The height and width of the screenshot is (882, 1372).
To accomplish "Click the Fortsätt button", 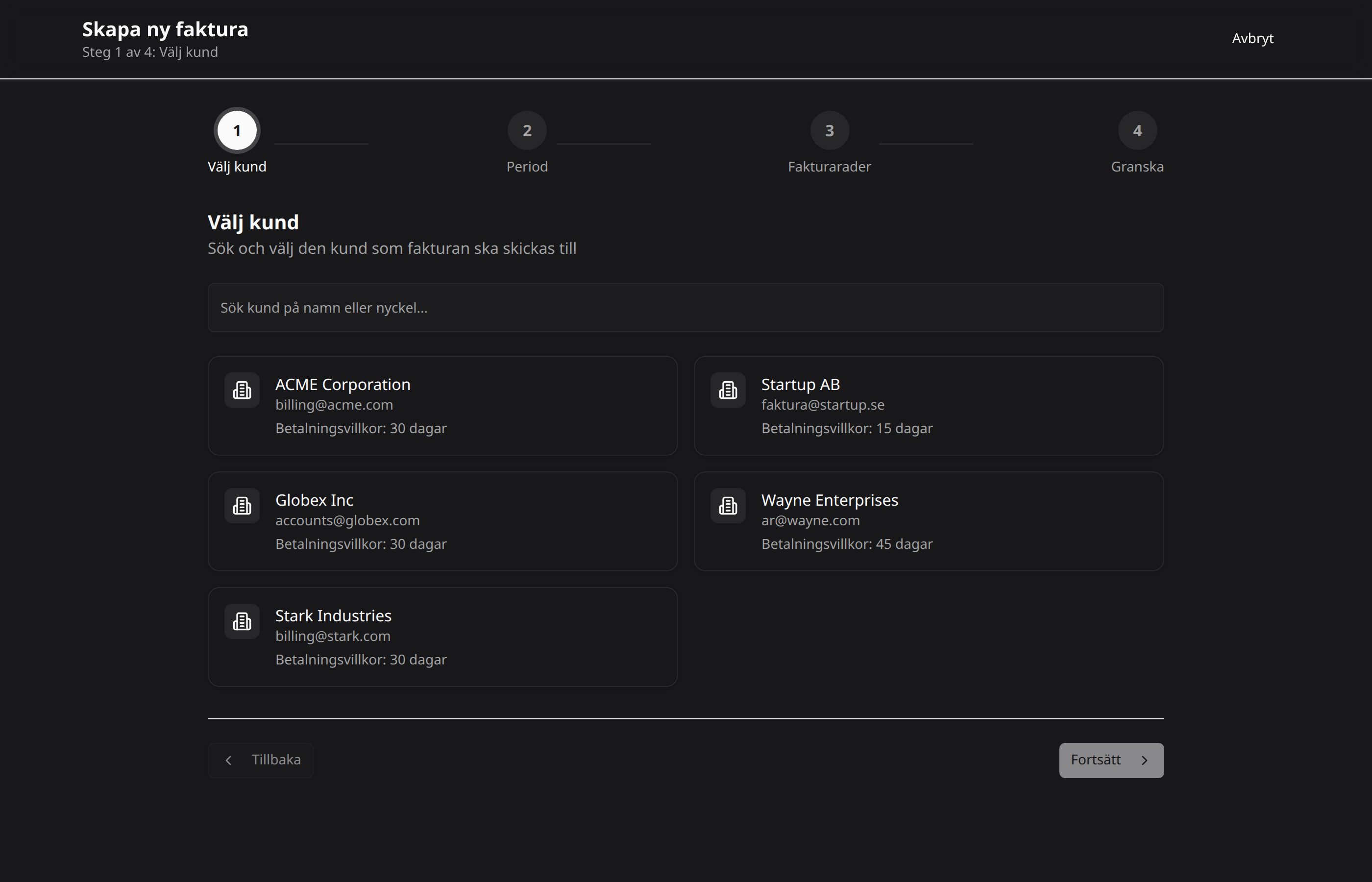I will pyautogui.click(x=1110, y=760).
